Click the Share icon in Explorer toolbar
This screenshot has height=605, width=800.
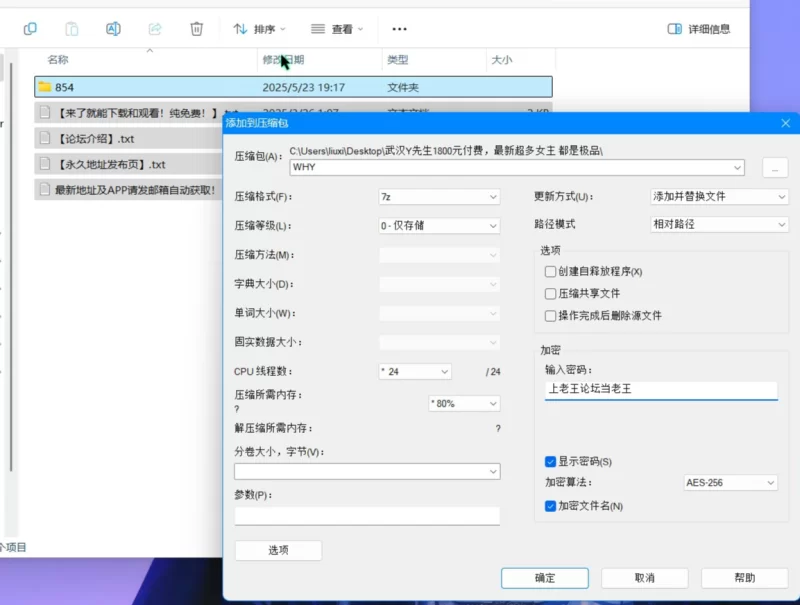click(155, 29)
